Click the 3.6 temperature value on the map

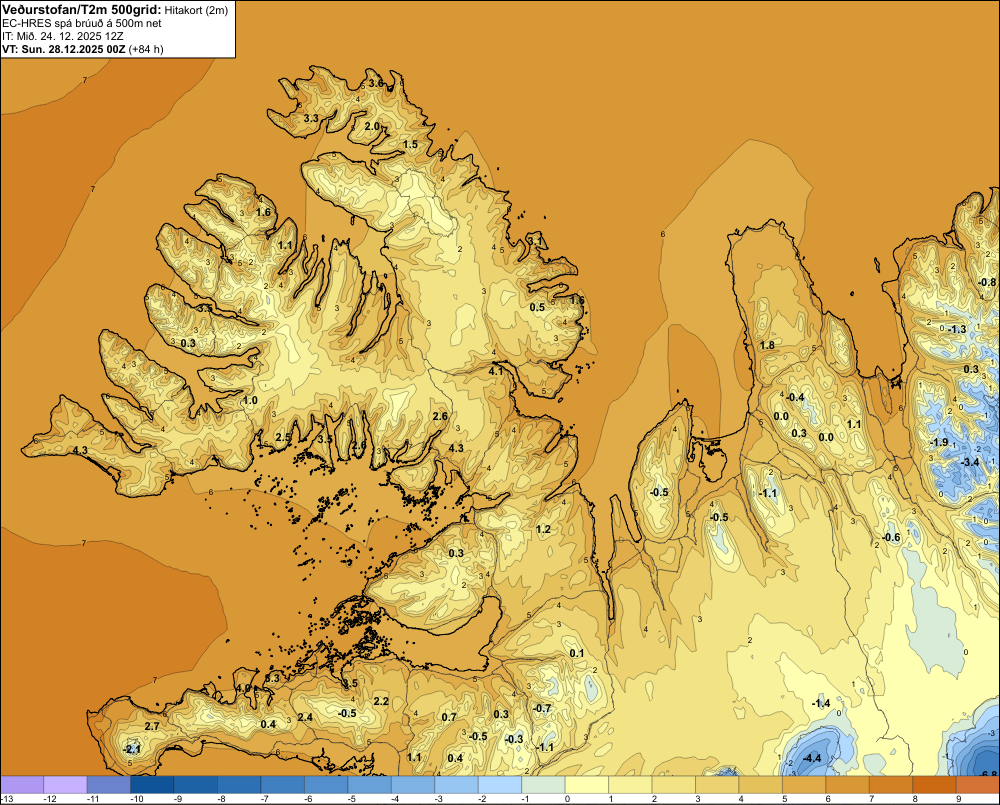point(376,84)
